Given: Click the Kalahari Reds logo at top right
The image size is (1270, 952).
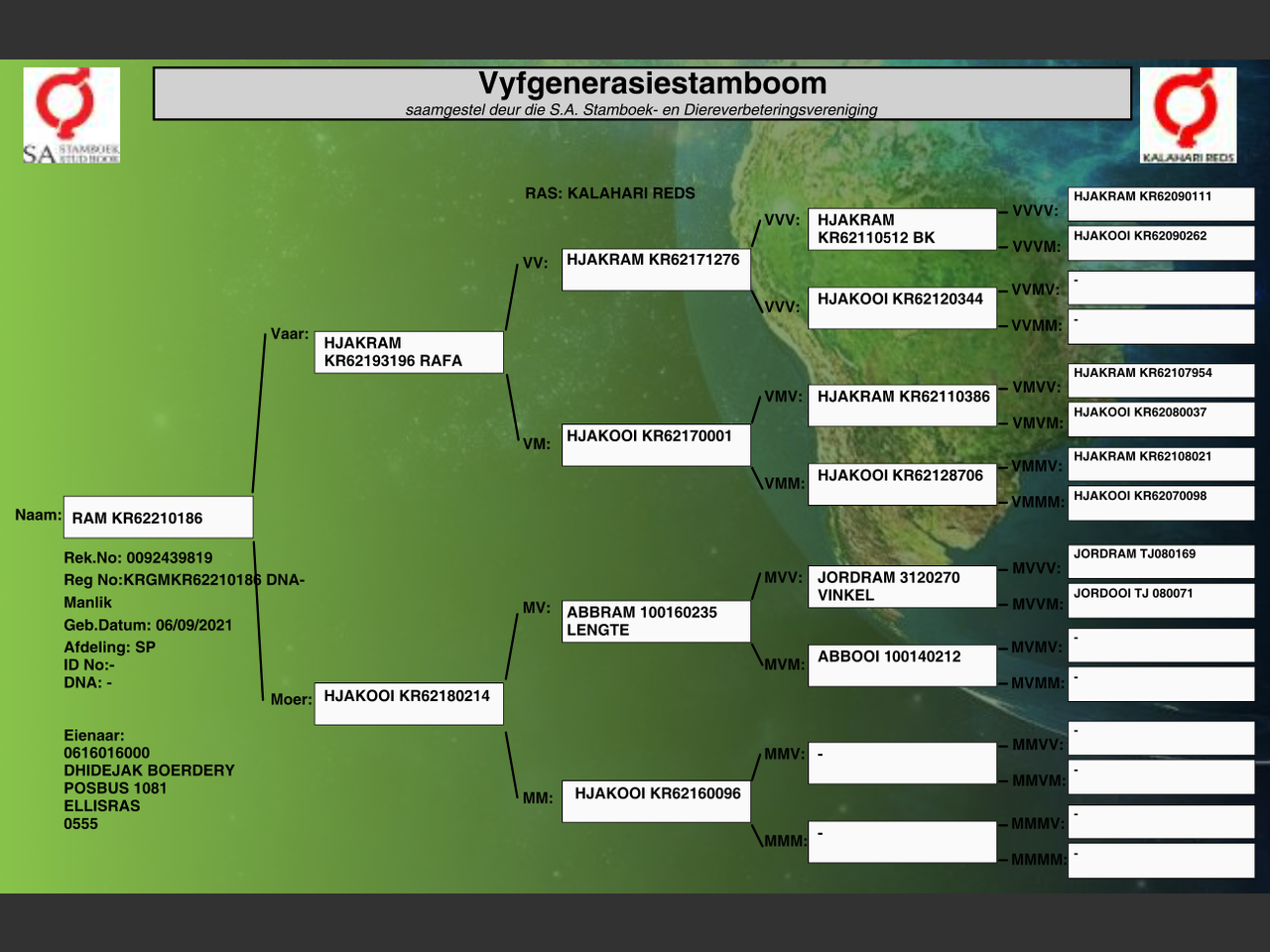Looking at the screenshot, I should (x=1188, y=114).
